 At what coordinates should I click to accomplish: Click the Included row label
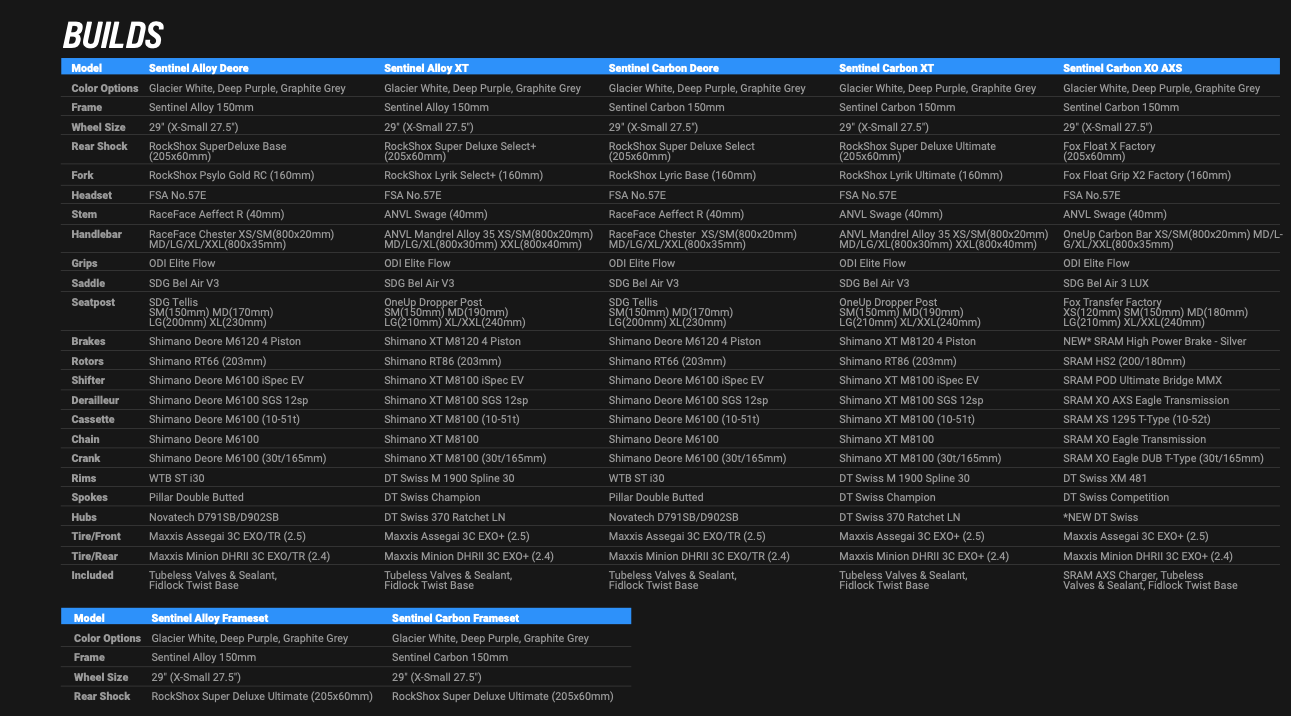tap(92, 575)
